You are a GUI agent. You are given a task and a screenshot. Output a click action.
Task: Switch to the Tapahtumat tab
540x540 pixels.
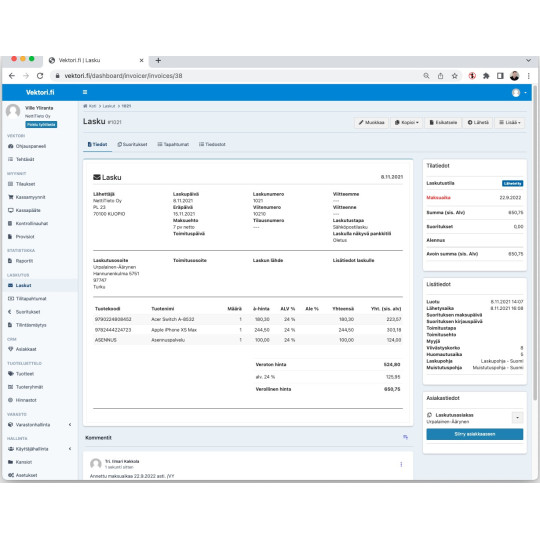click(173, 144)
